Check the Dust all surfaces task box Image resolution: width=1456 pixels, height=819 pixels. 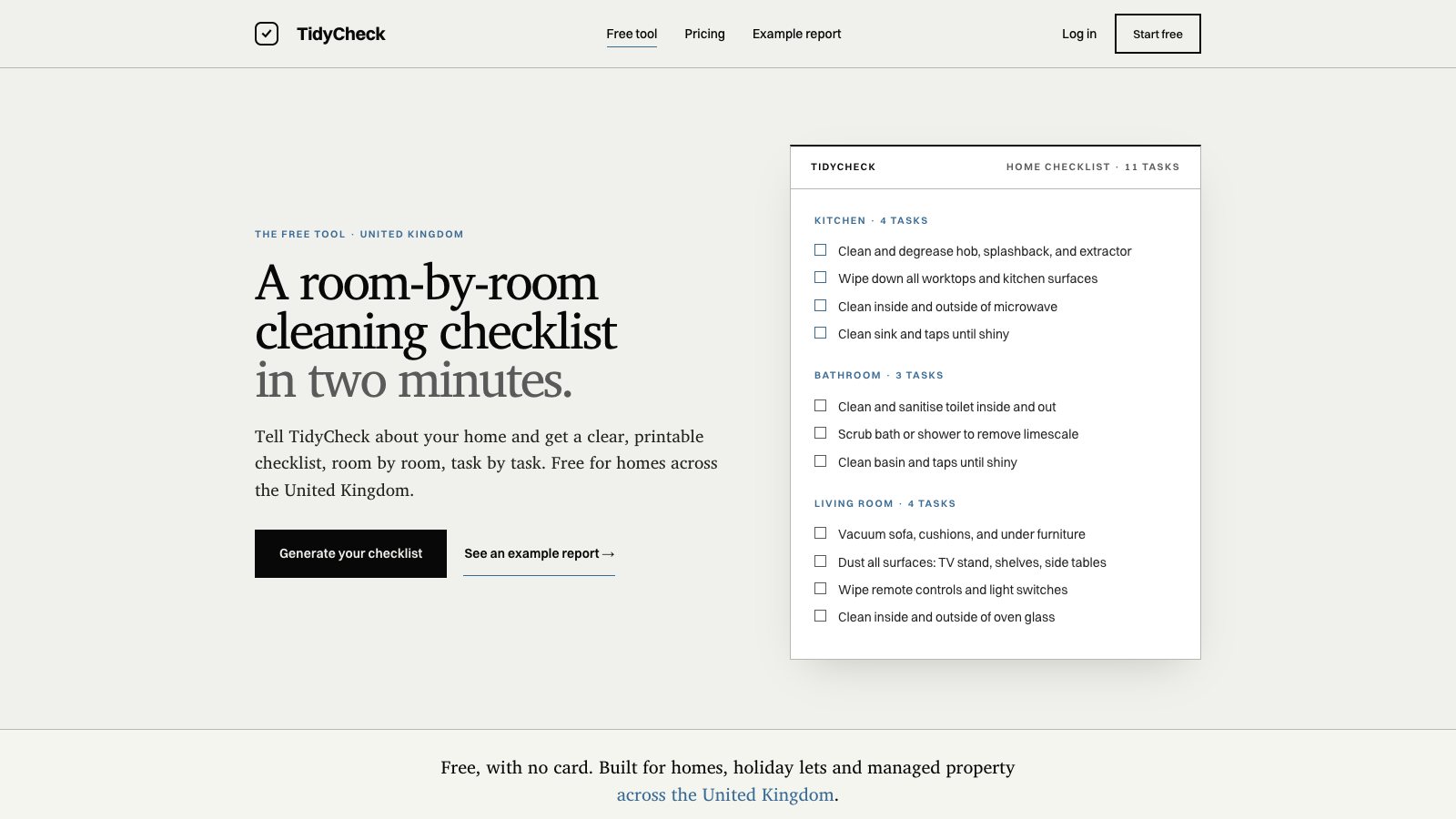[x=820, y=561]
